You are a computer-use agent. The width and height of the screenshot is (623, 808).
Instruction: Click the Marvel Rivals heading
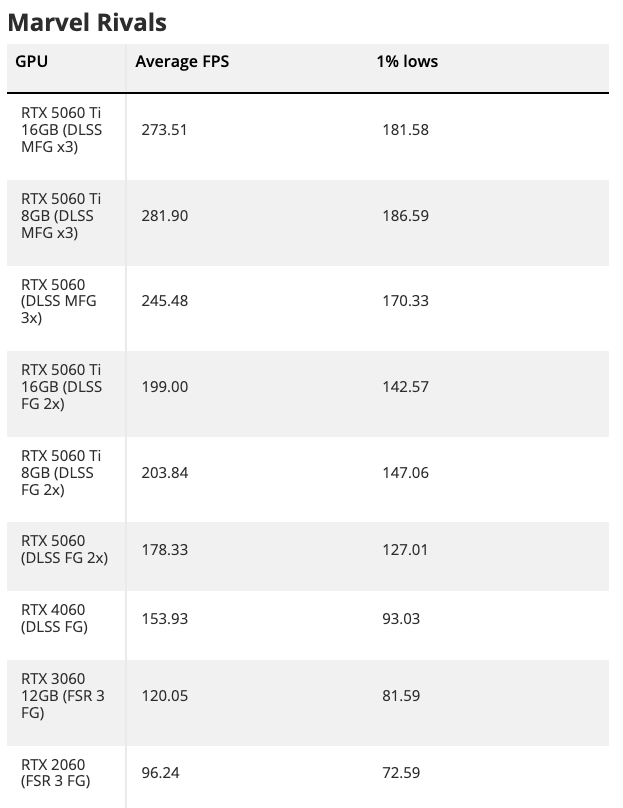tap(87, 21)
